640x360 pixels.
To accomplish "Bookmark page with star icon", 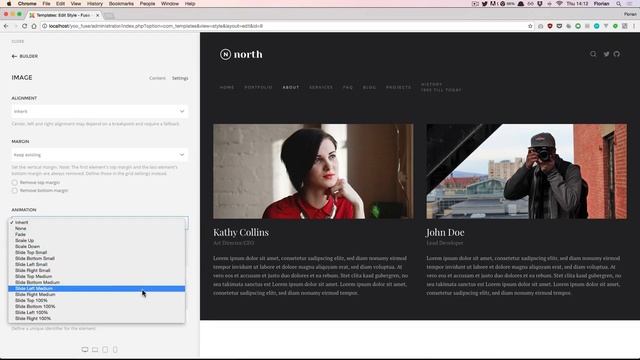I will tap(530, 26).
